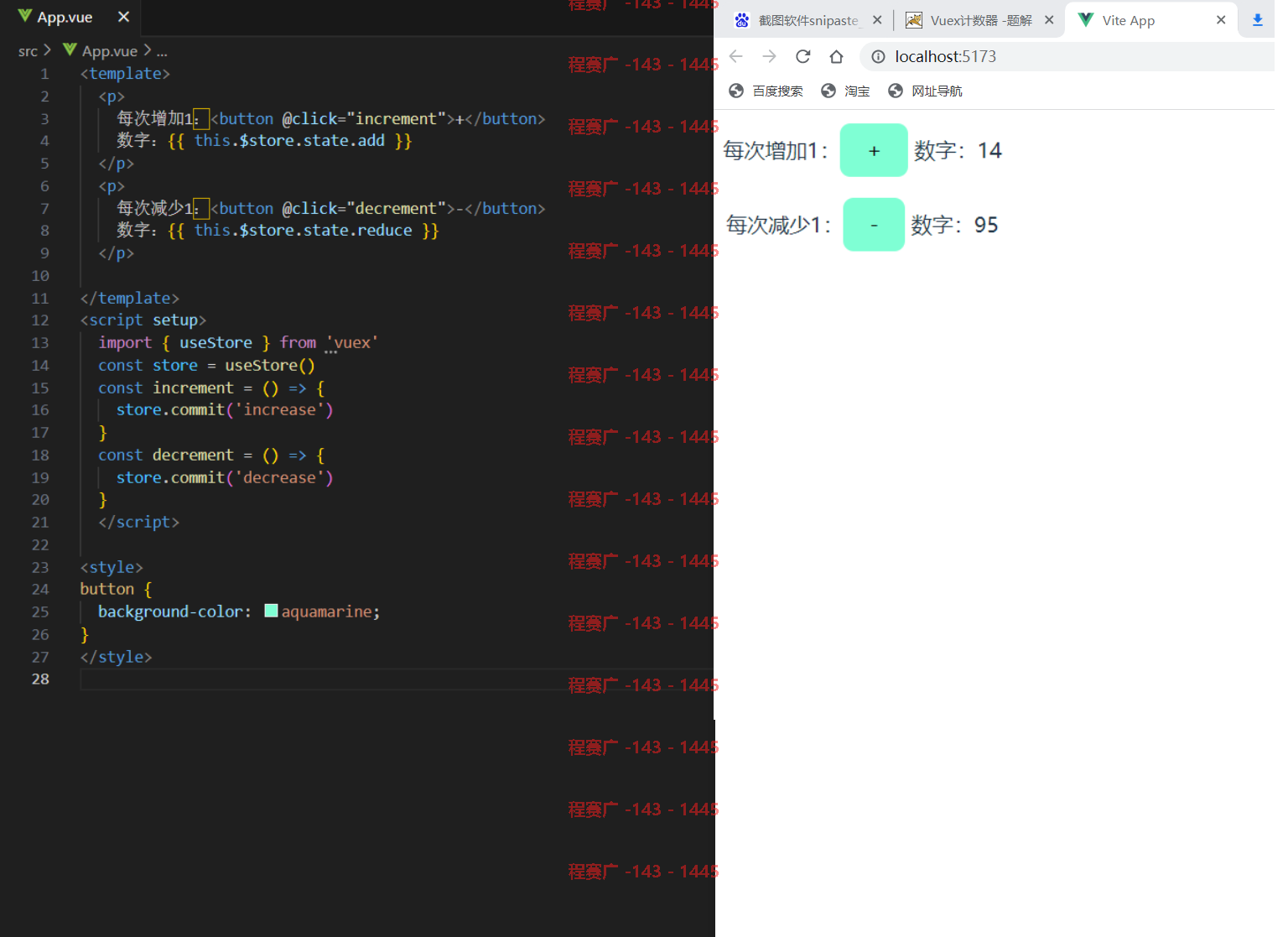The height and width of the screenshot is (937, 1288).
Task: Close the Vuex计数器 -题解 browser tab
Action: [x=1049, y=20]
